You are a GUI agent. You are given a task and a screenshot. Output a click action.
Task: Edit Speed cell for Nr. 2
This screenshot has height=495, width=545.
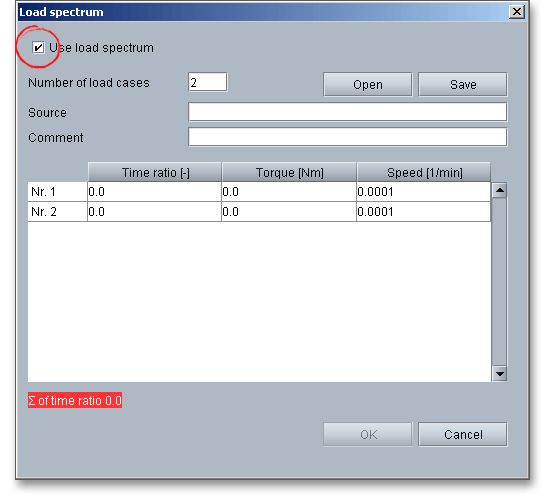click(424, 211)
